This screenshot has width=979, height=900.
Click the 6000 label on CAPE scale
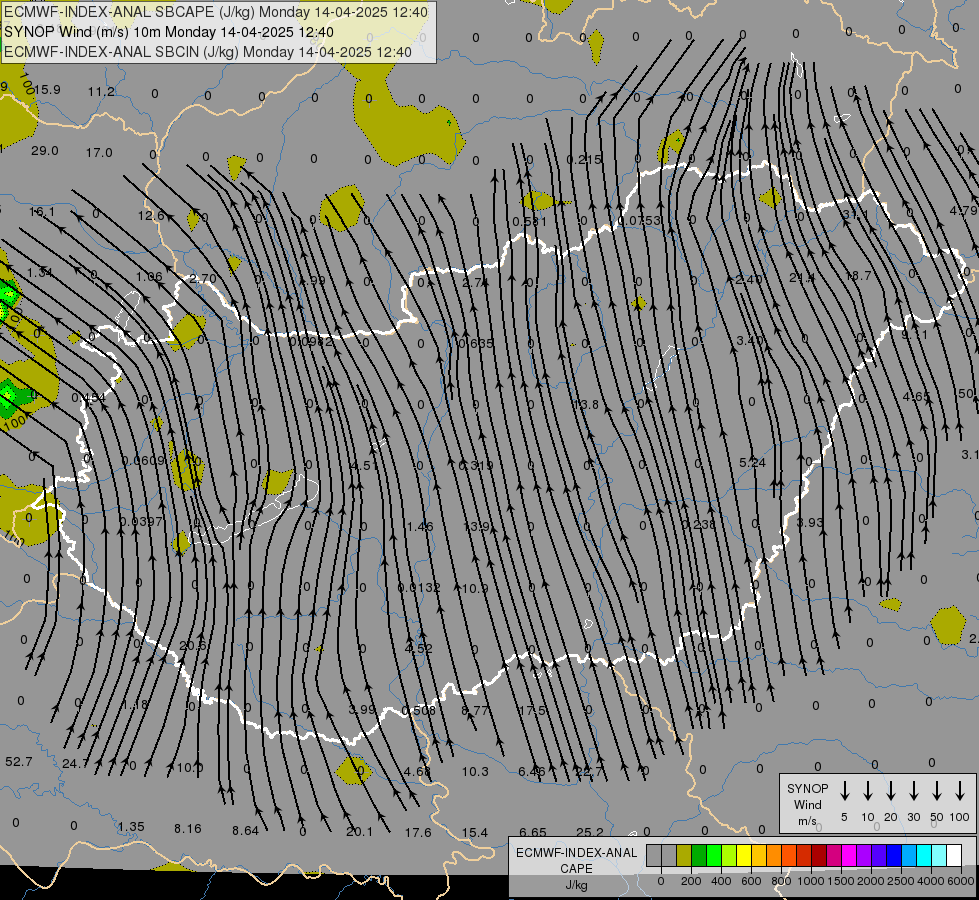(x=962, y=881)
